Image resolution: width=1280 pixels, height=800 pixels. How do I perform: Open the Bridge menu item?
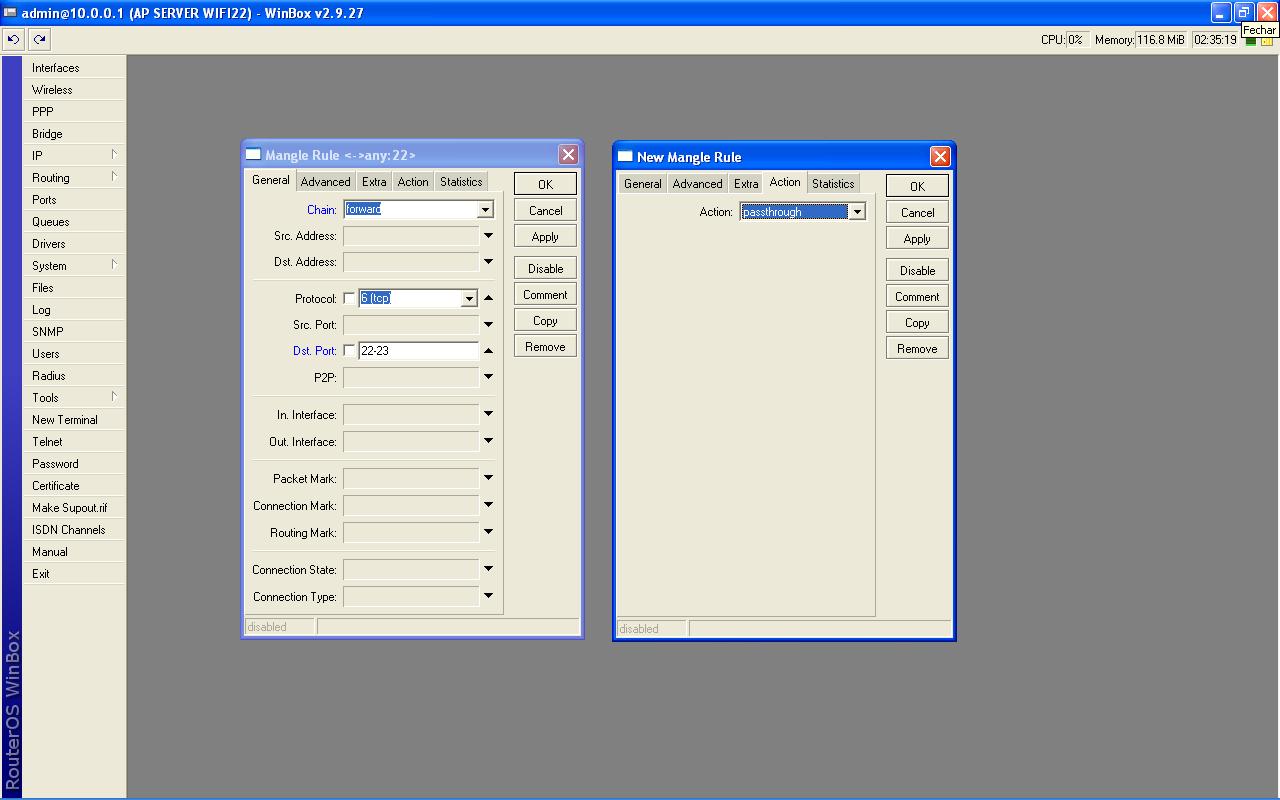point(75,134)
